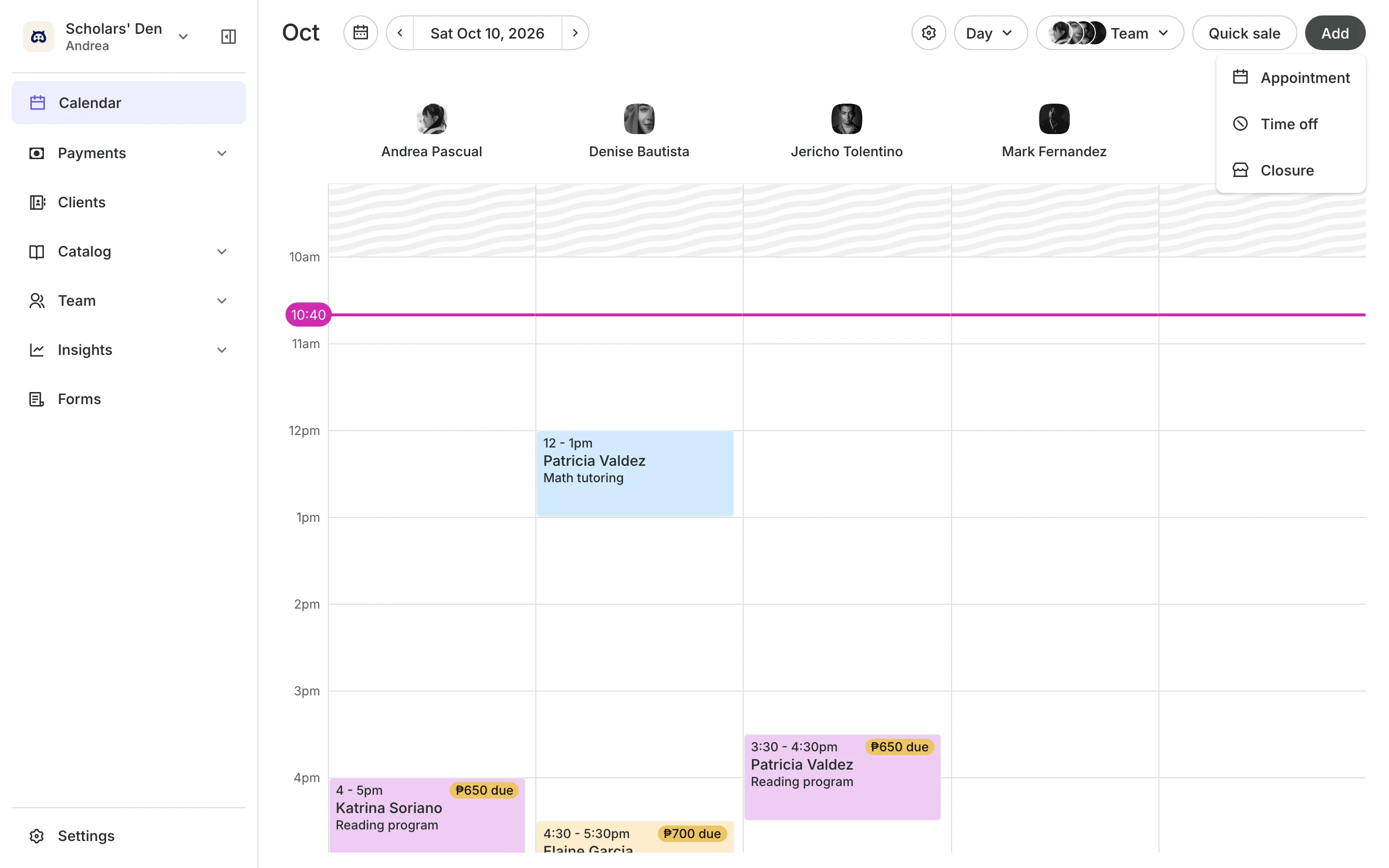Open the Clients page
The height and width of the screenshot is (868, 1389).
pos(129,202)
